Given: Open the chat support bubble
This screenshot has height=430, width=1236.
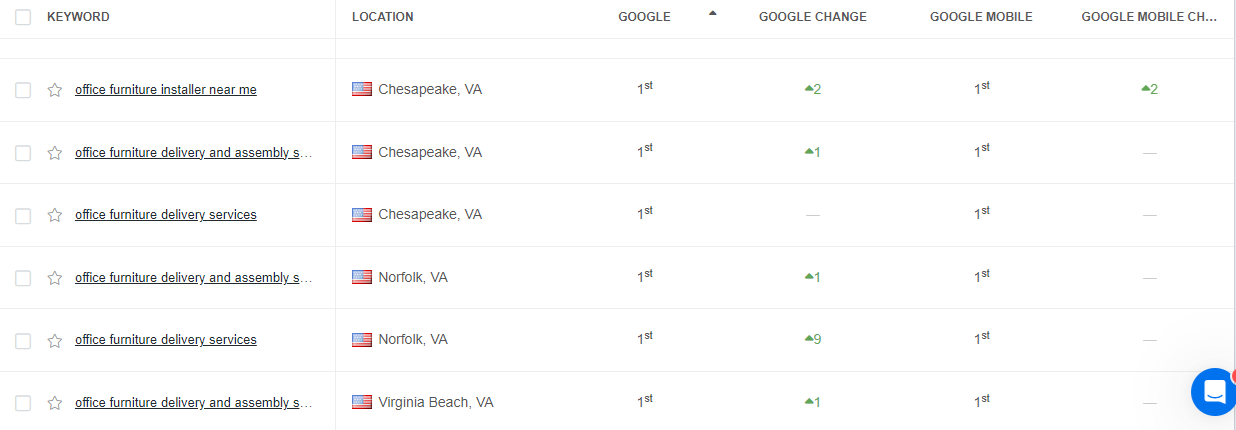Looking at the screenshot, I should [1214, 392].
